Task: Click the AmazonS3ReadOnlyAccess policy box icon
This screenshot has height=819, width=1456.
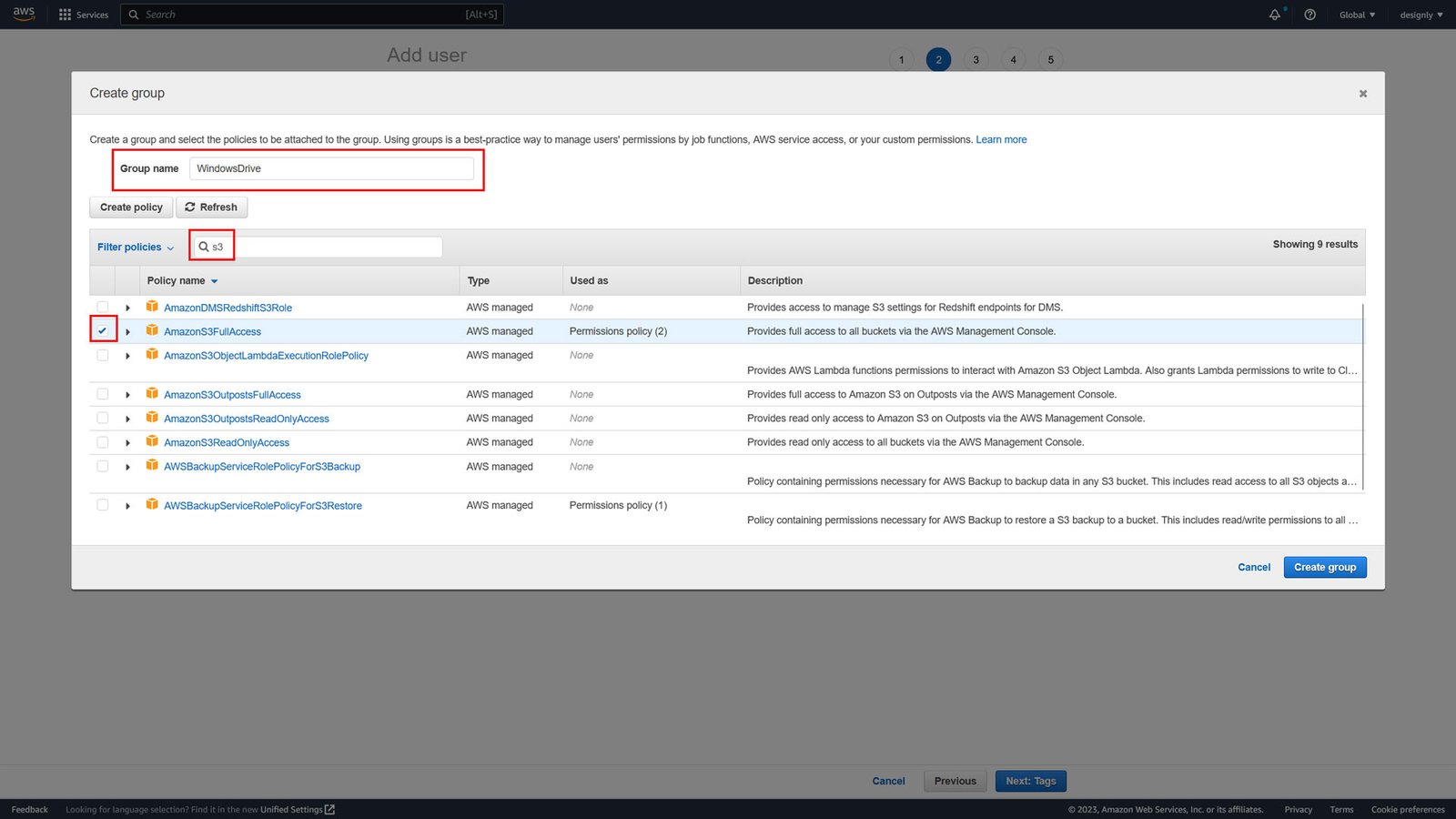Action: coord(152,441)
